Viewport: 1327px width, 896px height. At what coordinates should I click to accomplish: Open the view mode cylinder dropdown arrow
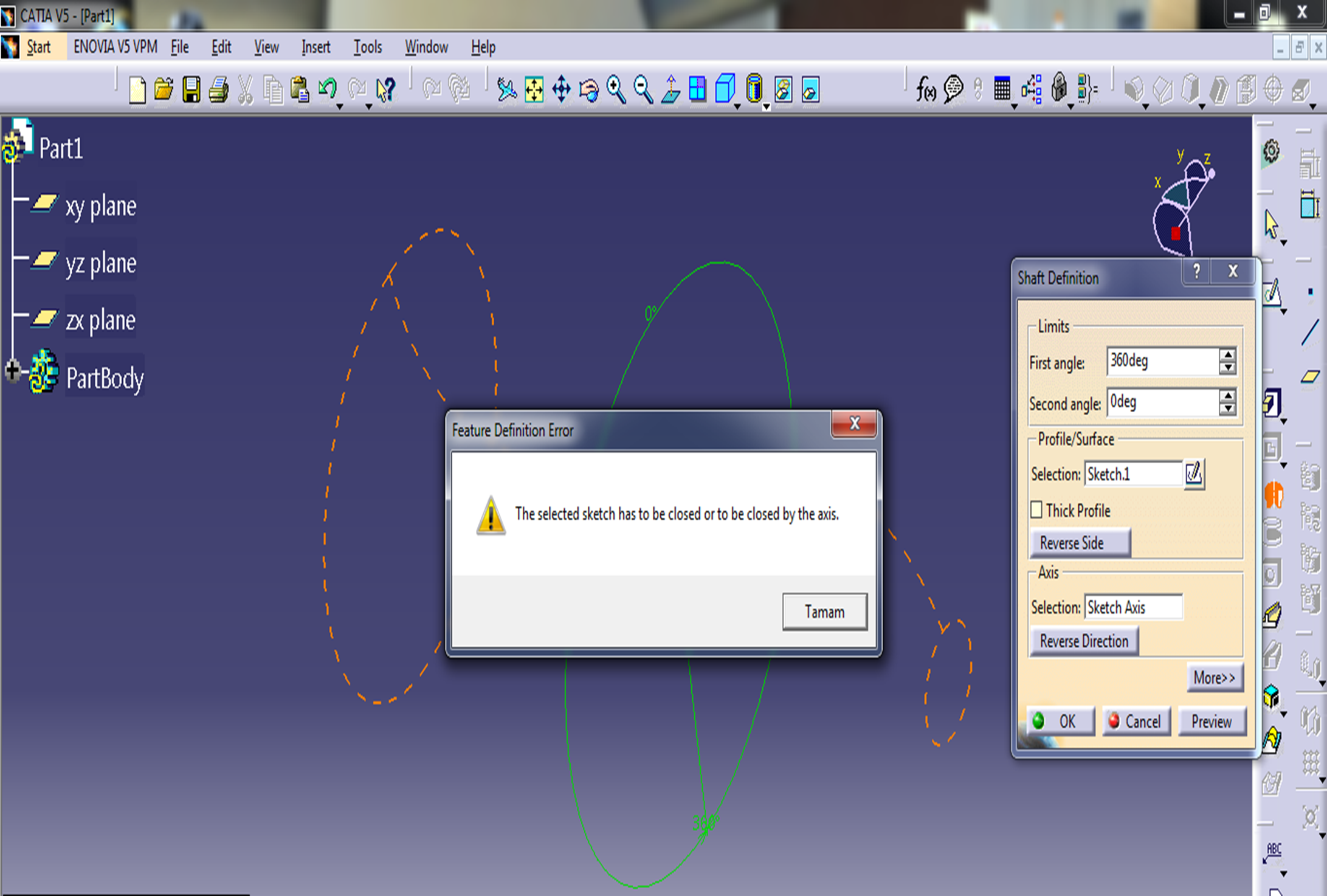pos(766,107)
